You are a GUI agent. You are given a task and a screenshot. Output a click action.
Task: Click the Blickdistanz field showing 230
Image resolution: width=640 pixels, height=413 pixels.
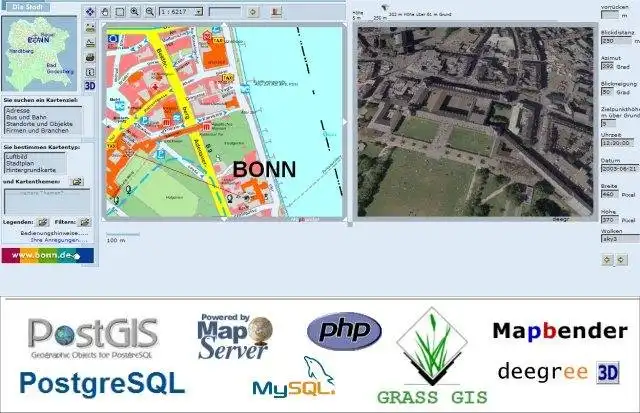616,41
